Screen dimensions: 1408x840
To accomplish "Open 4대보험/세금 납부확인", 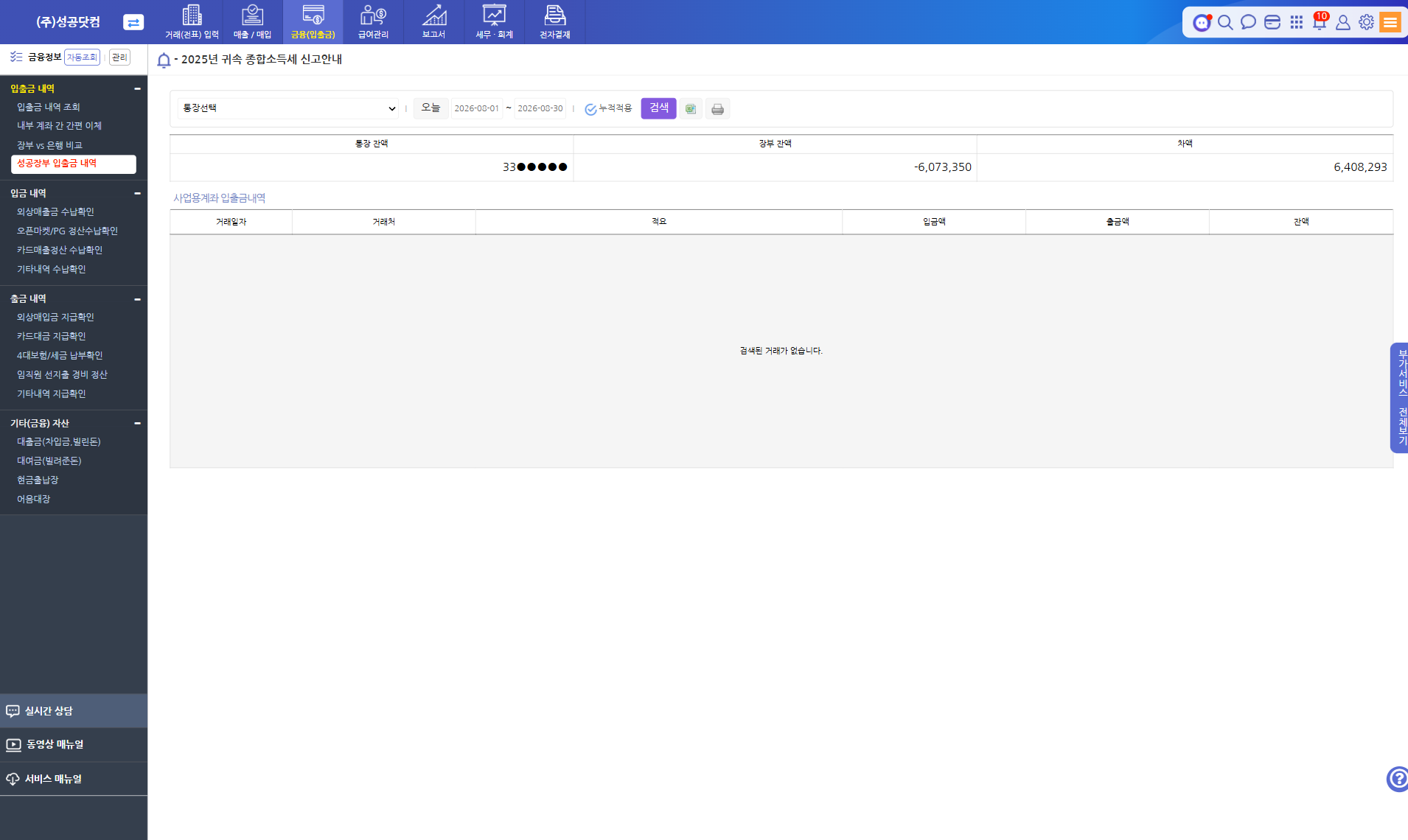I will [x=60, y=355].
